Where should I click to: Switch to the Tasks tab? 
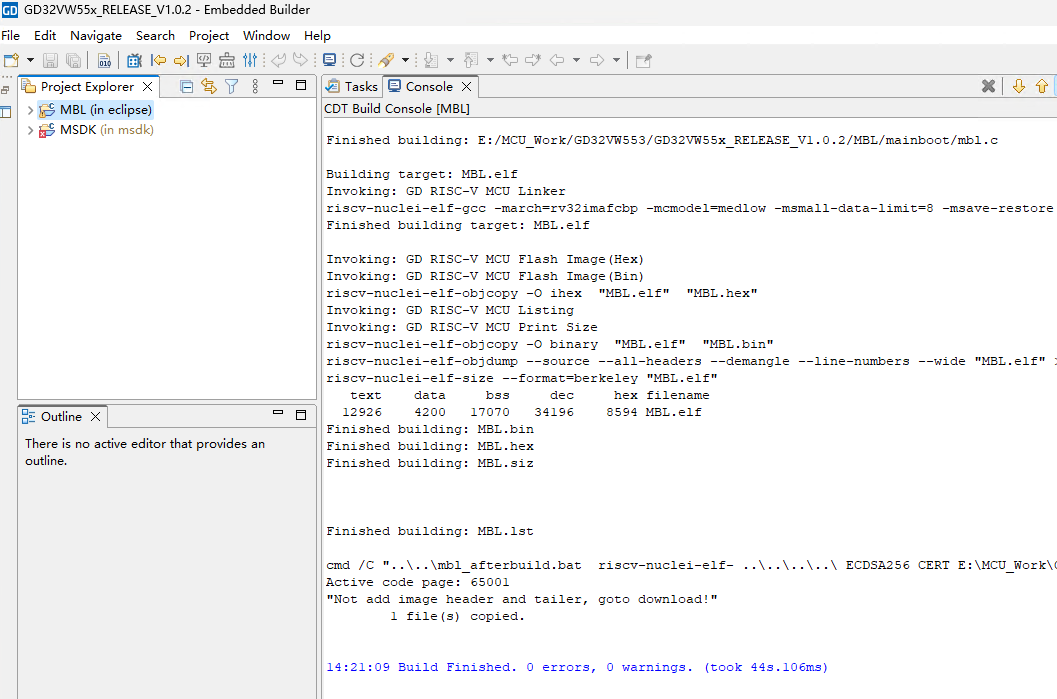click(x=353, y=87)
